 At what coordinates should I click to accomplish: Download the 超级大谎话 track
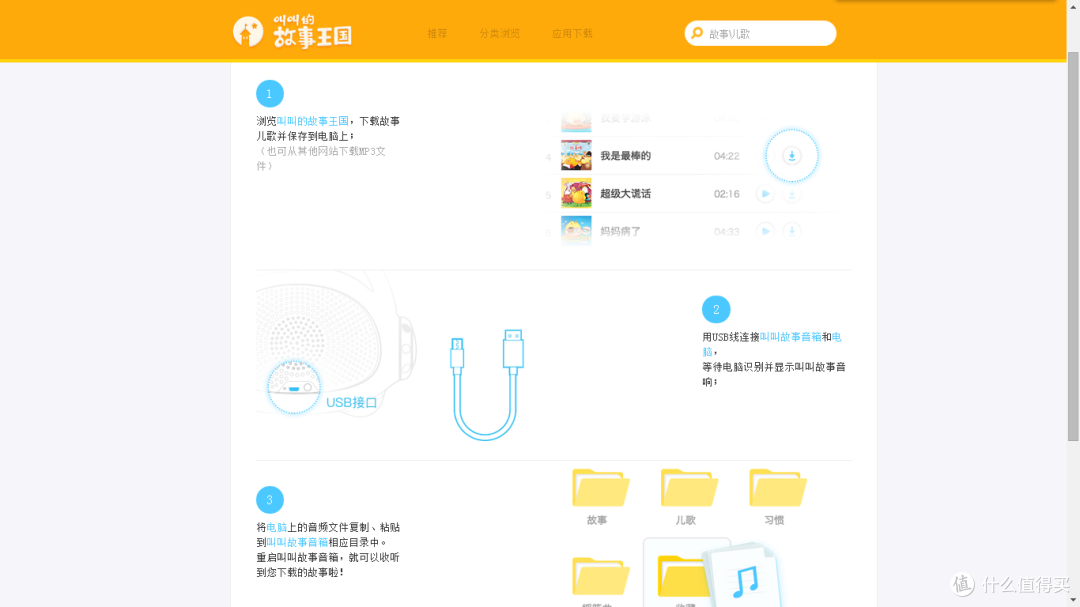click(792, 194)
